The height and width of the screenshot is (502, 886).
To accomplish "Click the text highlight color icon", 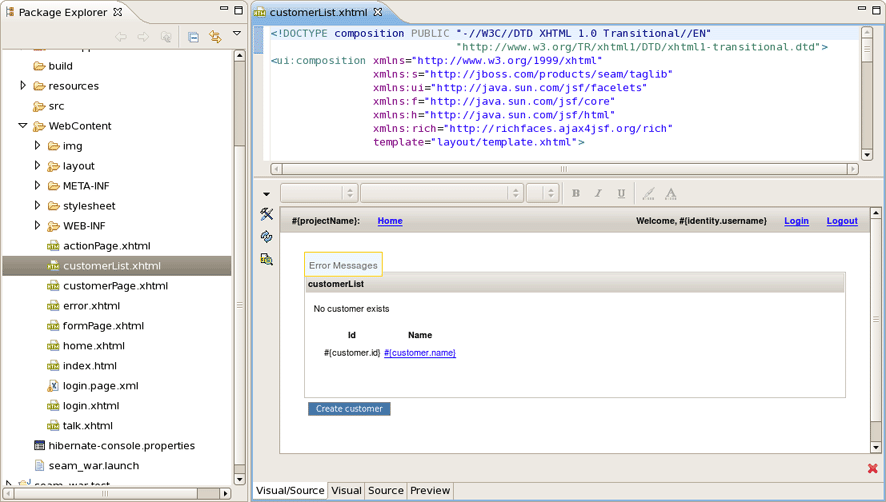I will coord(648,193).
